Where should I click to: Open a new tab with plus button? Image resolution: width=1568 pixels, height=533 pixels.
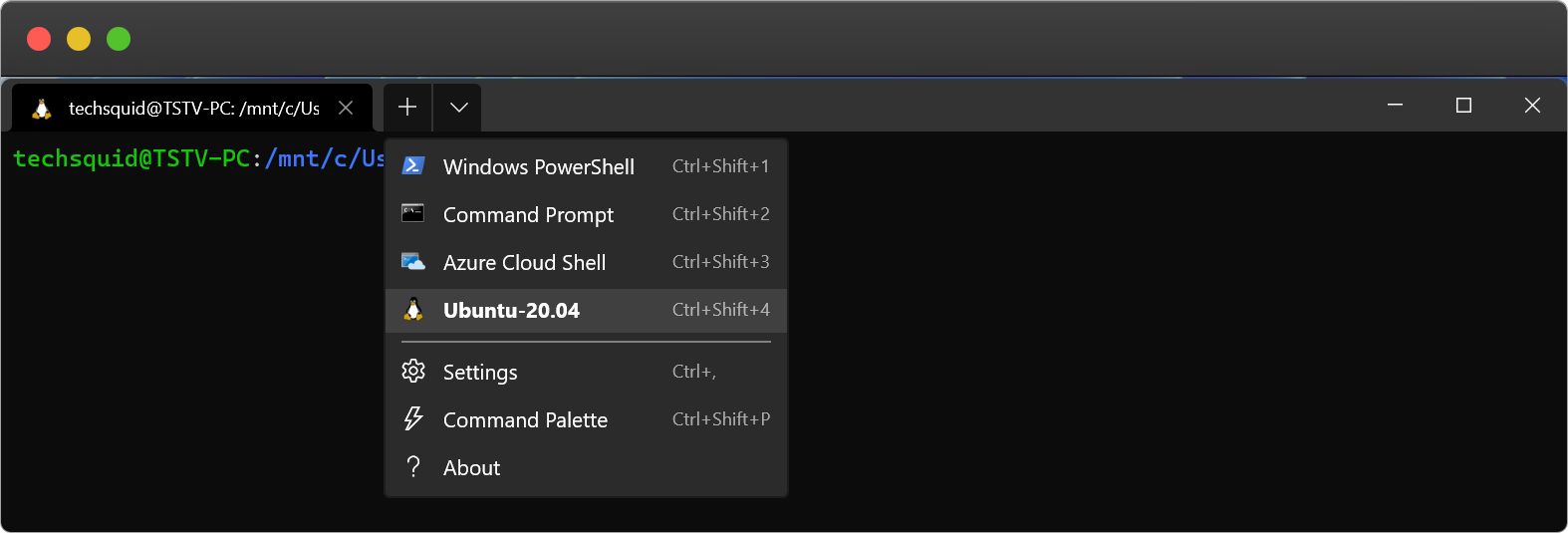pos(407,108)
